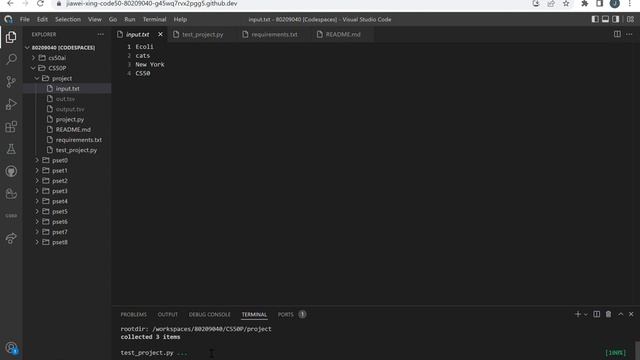The width and height of the screenshot is (640, 360).
Task: Open terminal launch profile dropdown arrow
Action: click(586, 314)
